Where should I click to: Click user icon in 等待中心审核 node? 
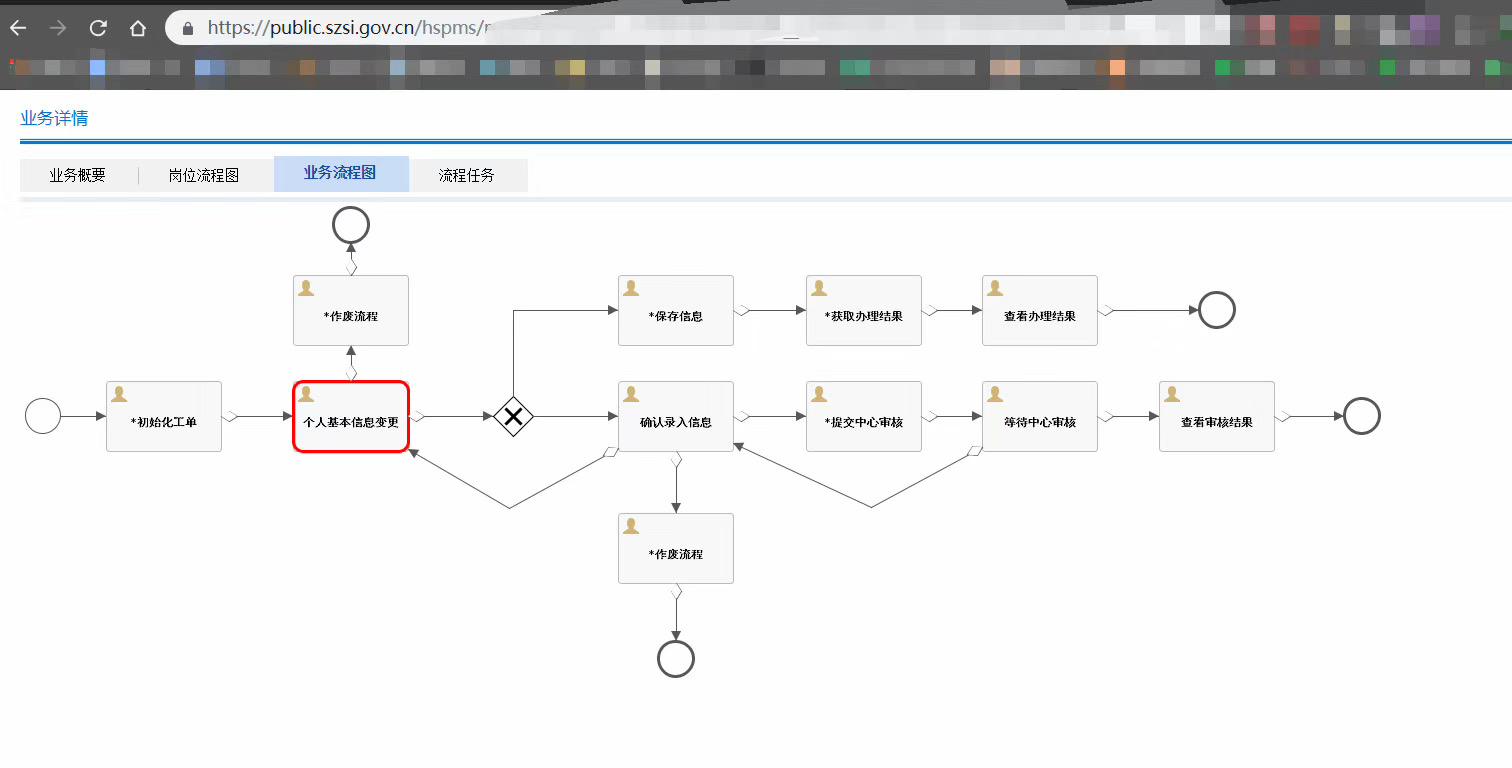(x=995, y=394)
